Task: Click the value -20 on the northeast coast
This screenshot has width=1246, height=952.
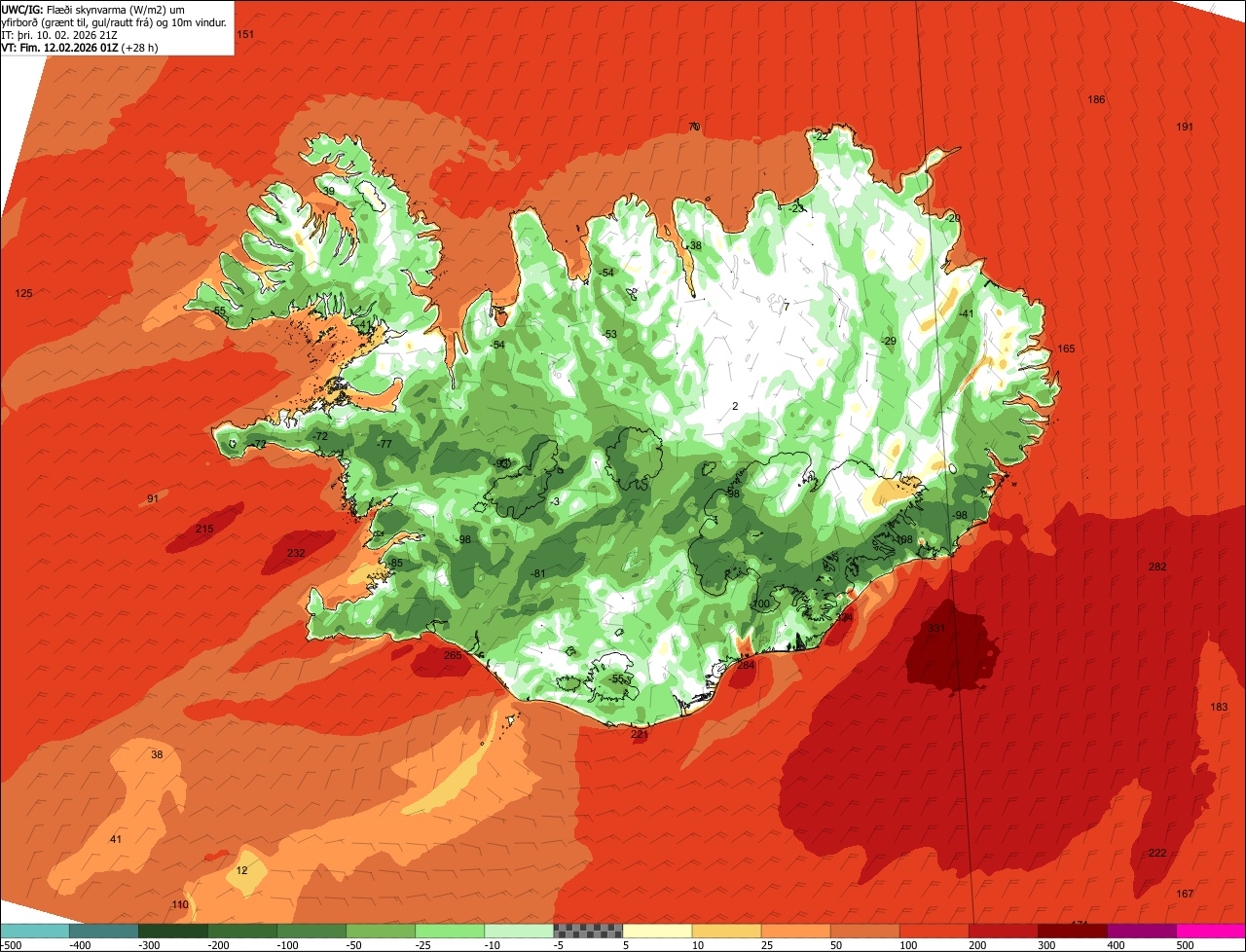Action: tap(953, 218)
